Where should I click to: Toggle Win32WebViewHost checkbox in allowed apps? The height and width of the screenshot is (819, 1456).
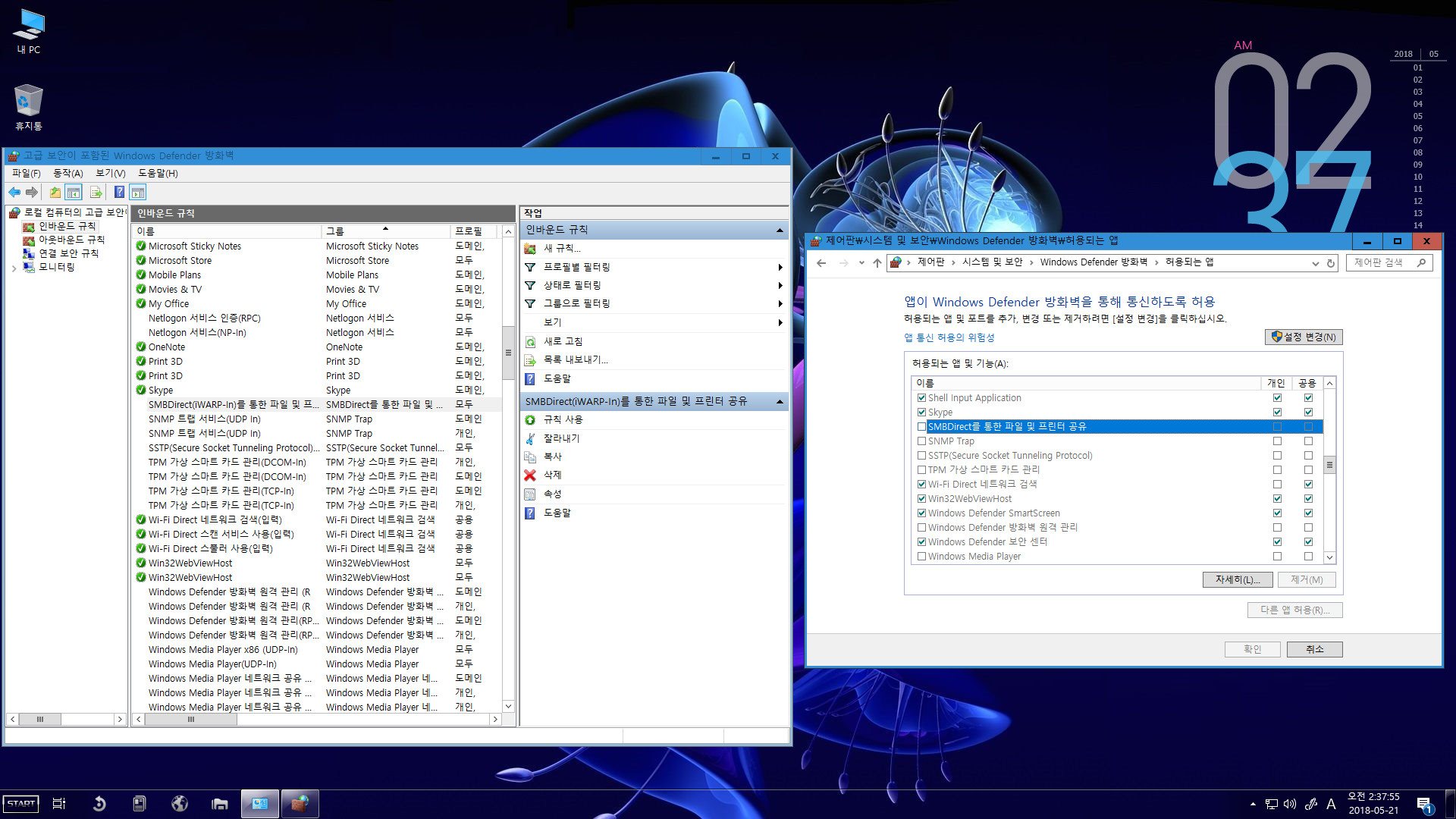(921, 499)
